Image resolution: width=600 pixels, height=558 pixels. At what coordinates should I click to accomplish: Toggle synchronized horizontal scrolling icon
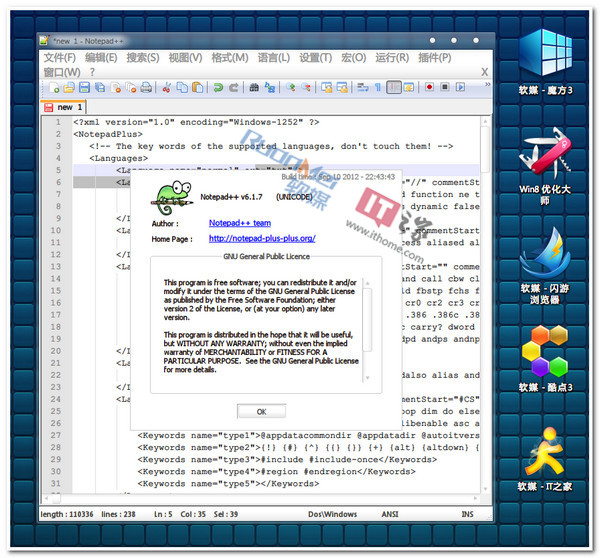coord(342,88)
